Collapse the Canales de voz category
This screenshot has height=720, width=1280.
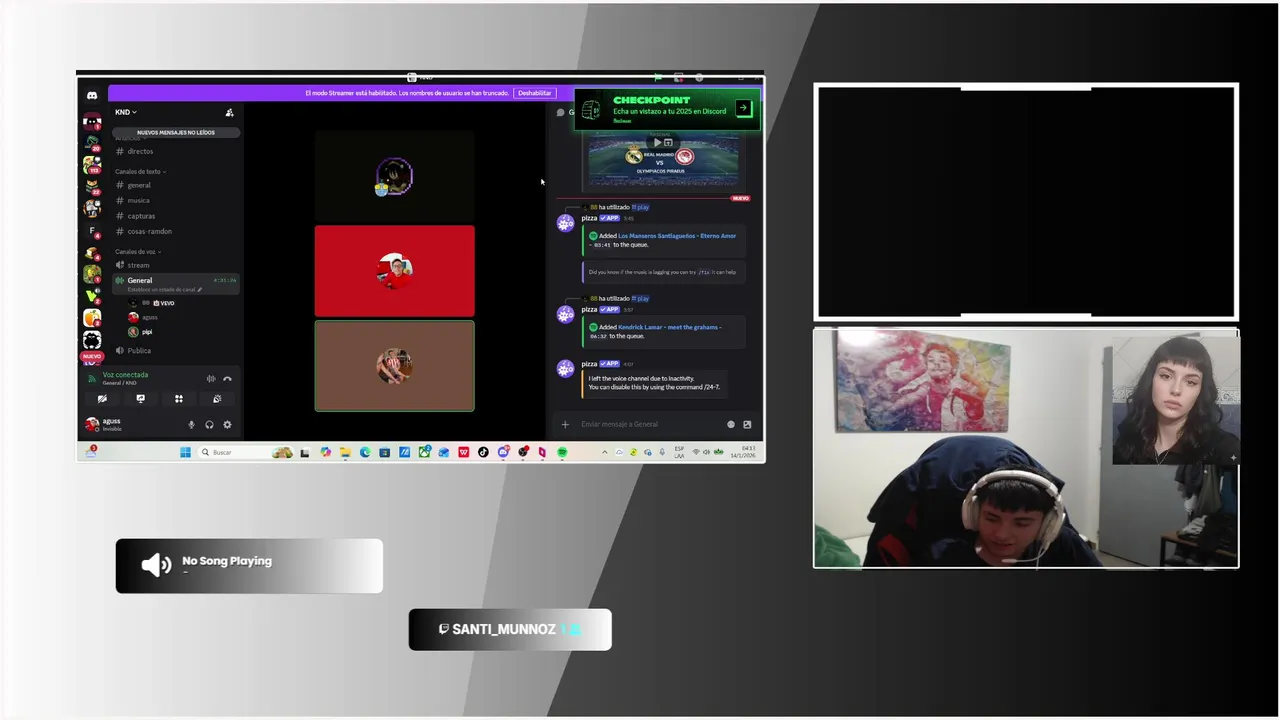coord(138,251)
